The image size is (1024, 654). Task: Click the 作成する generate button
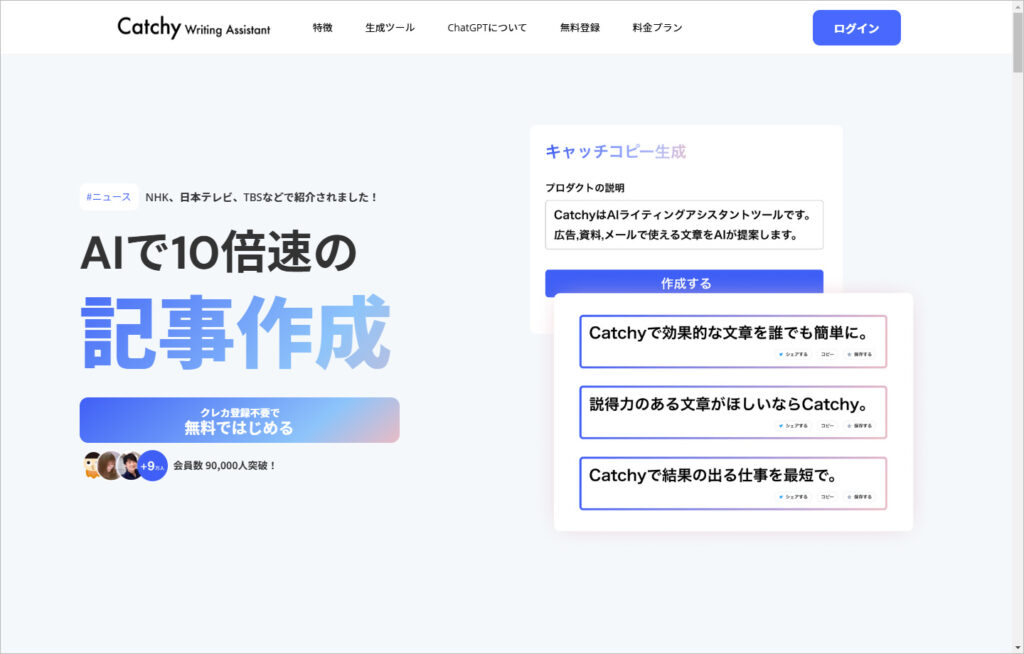pyautogui.click(x=684, y=283)
